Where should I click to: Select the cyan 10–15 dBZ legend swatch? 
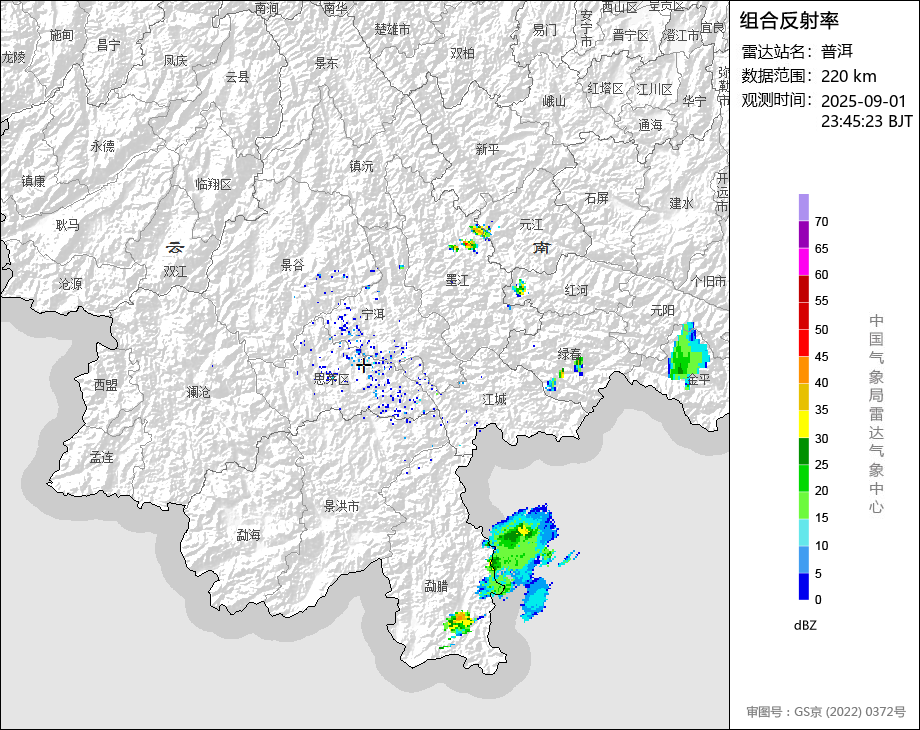(x=803, y=532)
